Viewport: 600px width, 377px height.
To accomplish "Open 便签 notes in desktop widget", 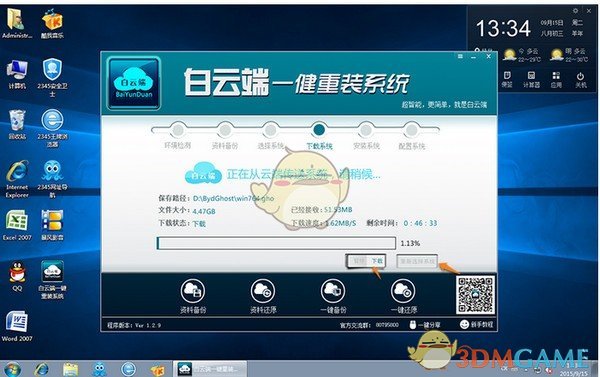I will (507, 79).
